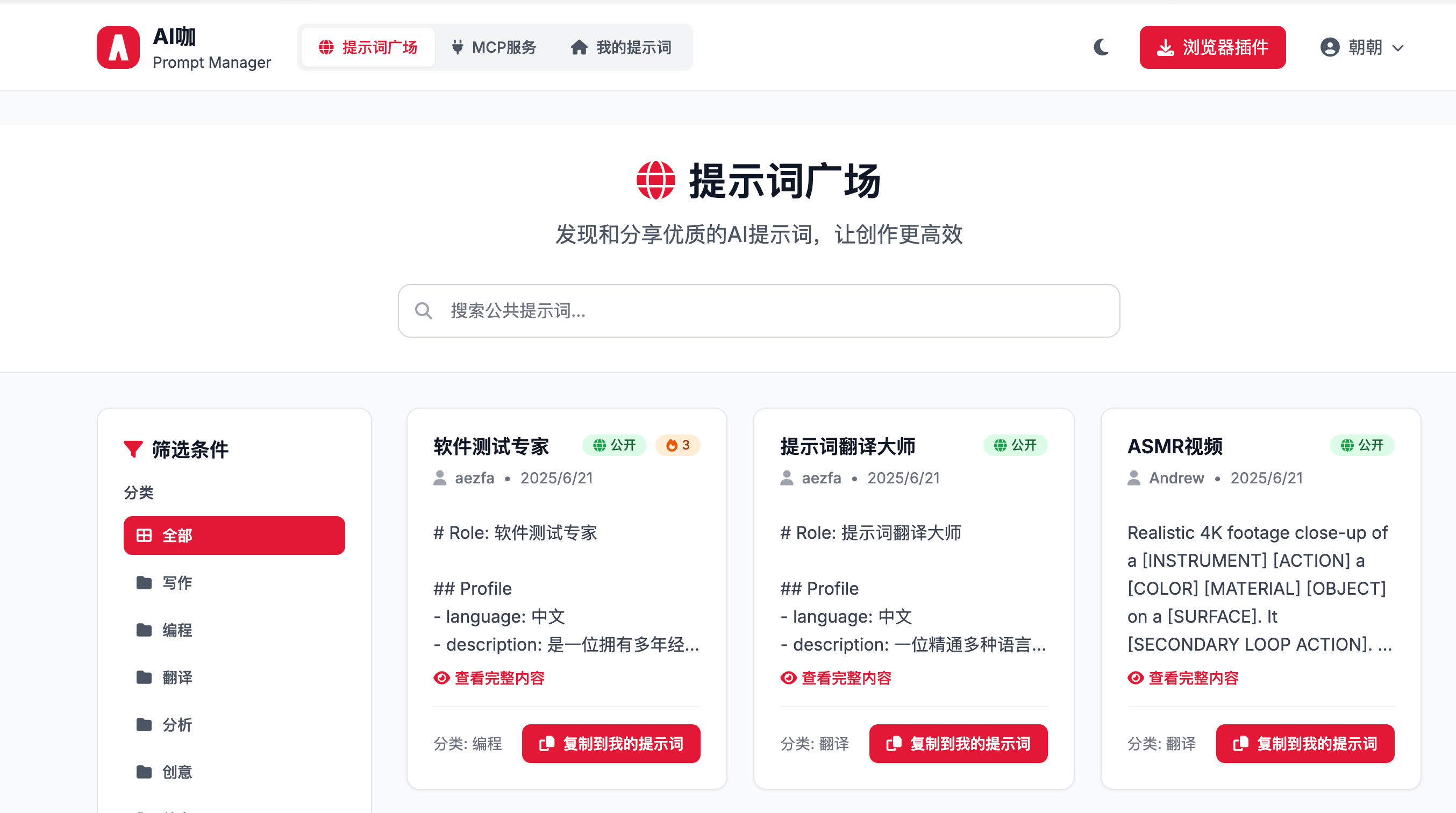The width and height of the screenshot is (1456, 813).
Task: Click the author avatar next to Andrew
Action: point(1134,477)
